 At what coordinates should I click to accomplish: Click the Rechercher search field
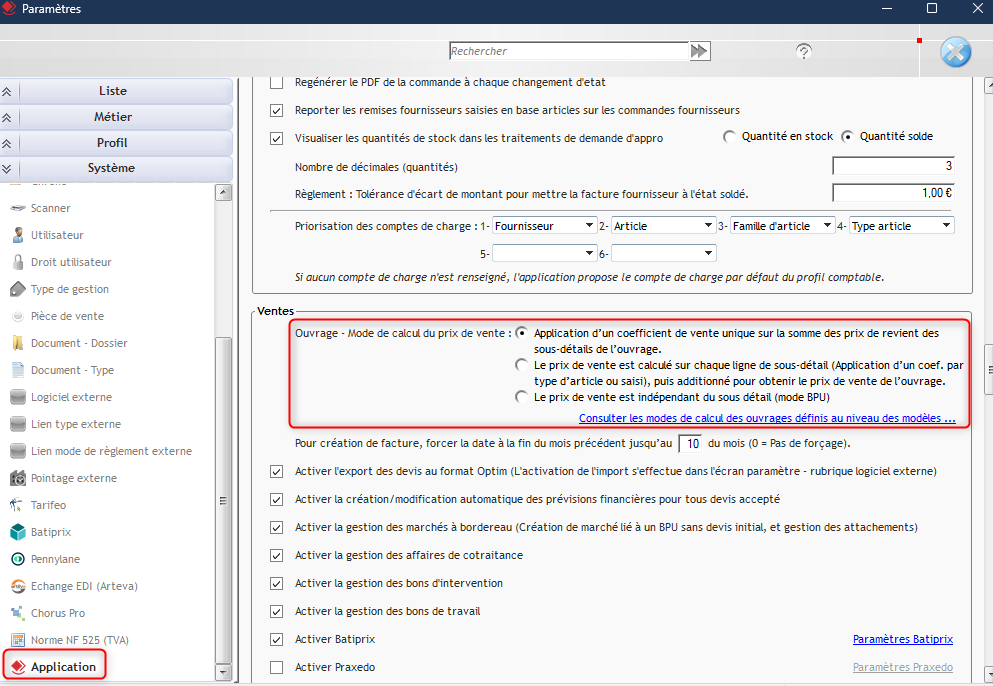(x=569, y=51)
